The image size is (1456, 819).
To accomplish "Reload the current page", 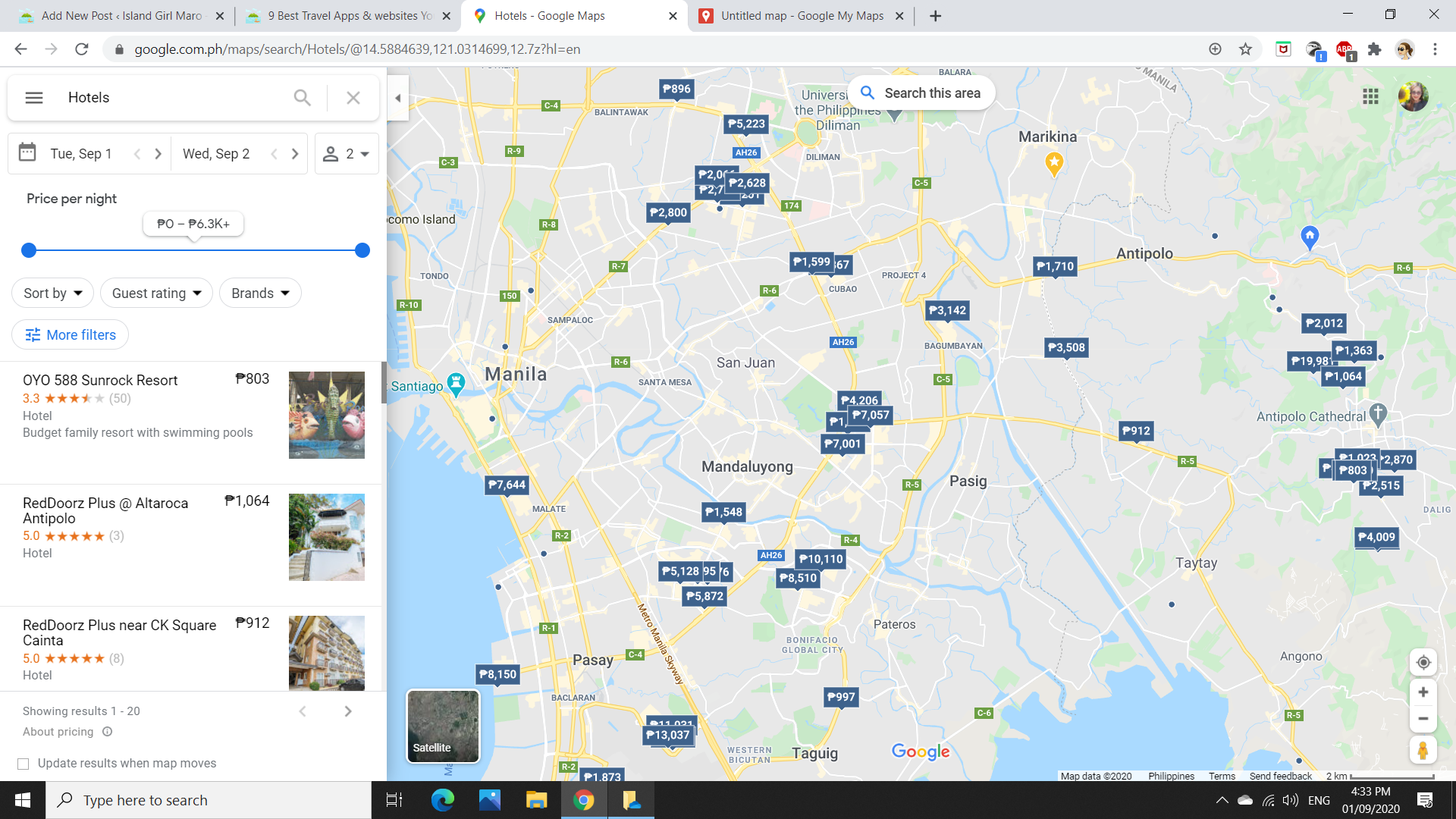I will point(82,49).
